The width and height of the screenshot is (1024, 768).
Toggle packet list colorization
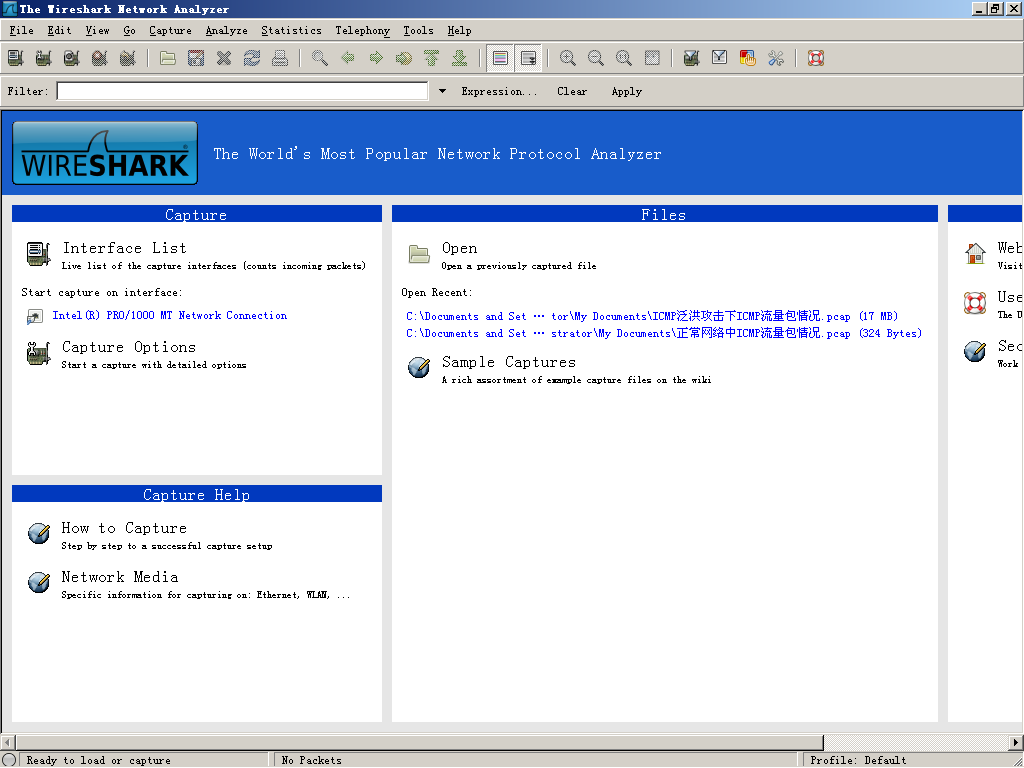pos(500,58)
